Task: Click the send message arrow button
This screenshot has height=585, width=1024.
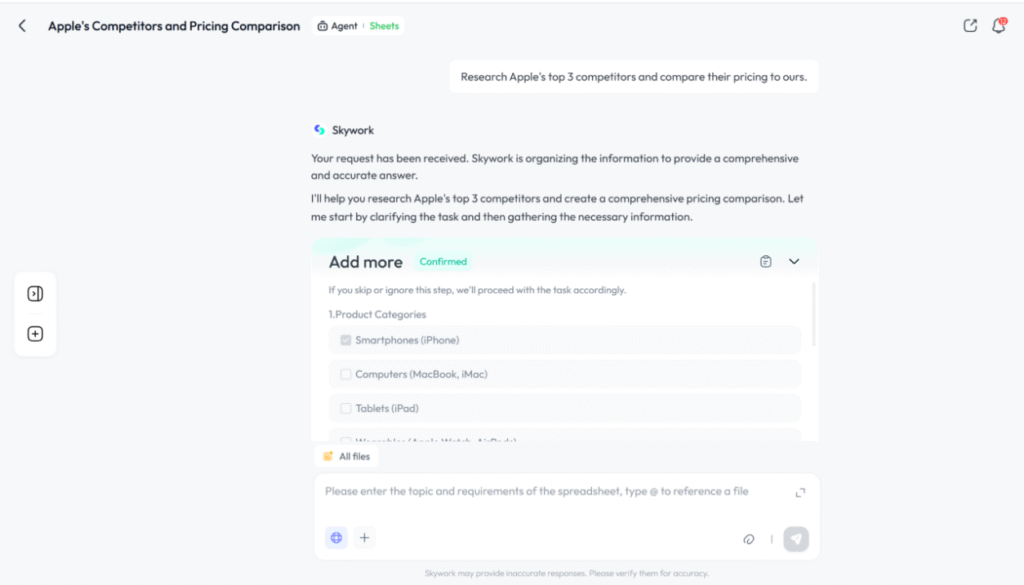Action: [796, 539]
